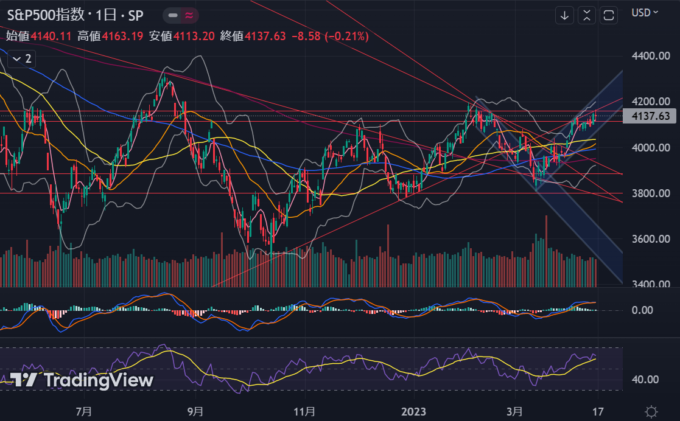Click the 4400.00 price axis label

point(649,57)
